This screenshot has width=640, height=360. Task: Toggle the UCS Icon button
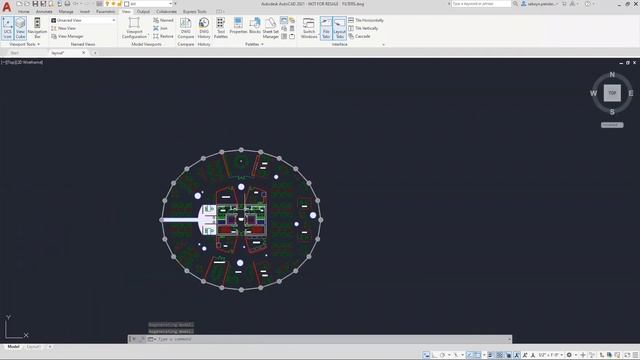[x=7, y=28]
